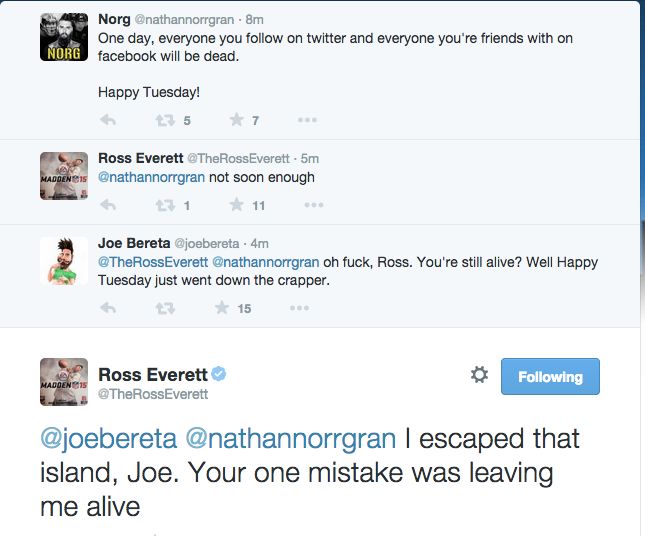Open Norg's profile avatar

point(63,36)
